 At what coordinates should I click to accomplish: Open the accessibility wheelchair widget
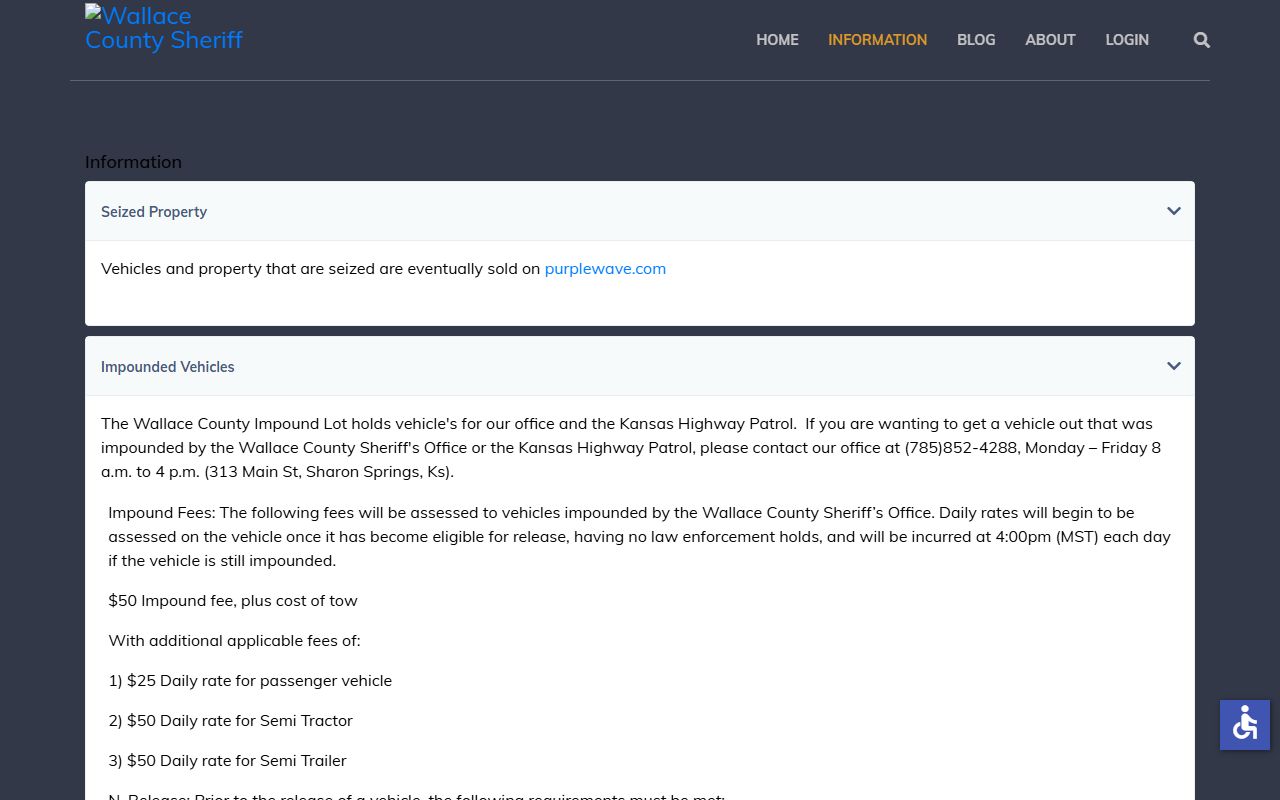pyautogui.click(x=1245, y=725)
